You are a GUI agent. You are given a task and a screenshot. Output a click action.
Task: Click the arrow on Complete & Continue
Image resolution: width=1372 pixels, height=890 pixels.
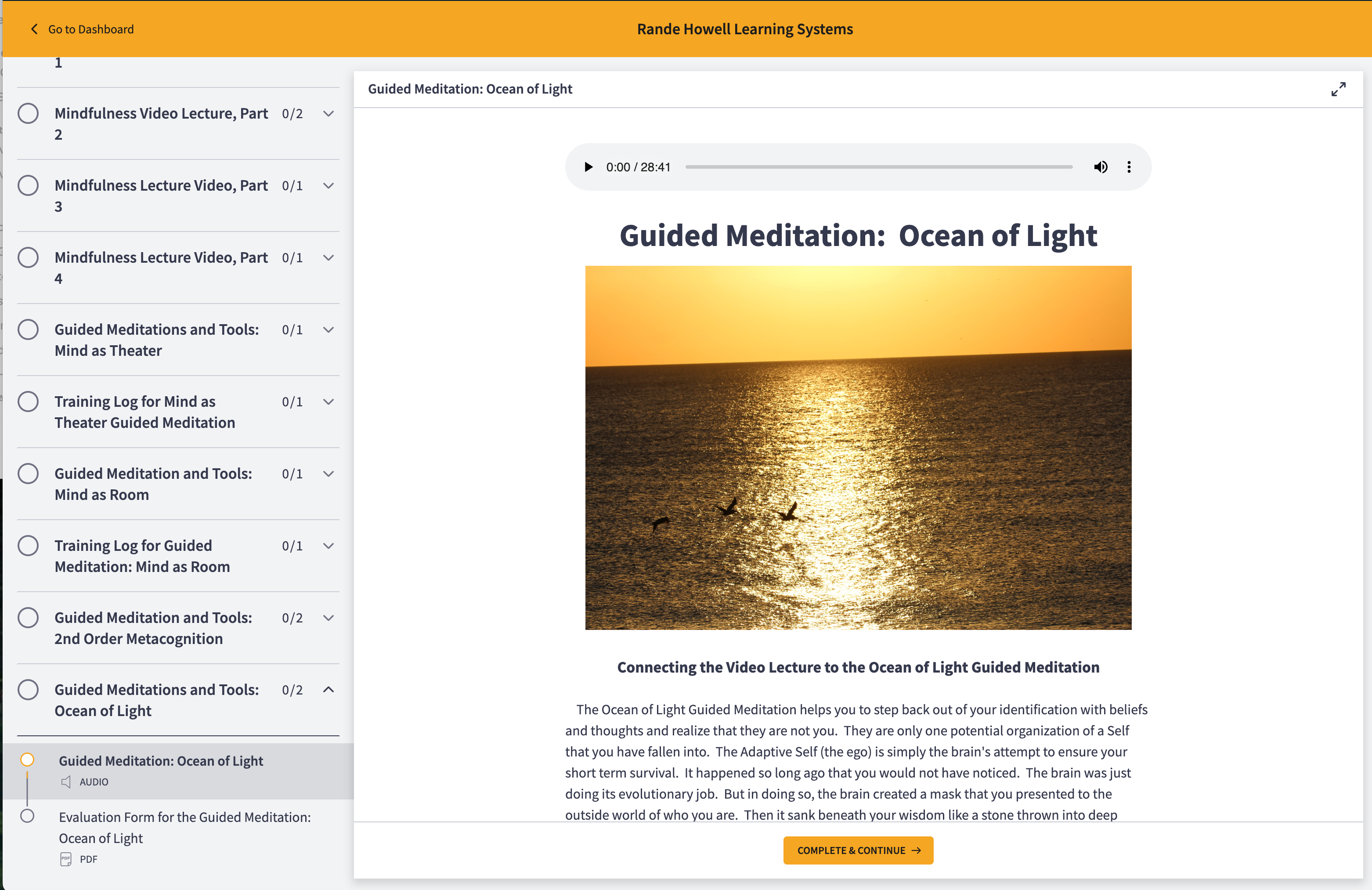pyautogui.click(x=917, y=850)
